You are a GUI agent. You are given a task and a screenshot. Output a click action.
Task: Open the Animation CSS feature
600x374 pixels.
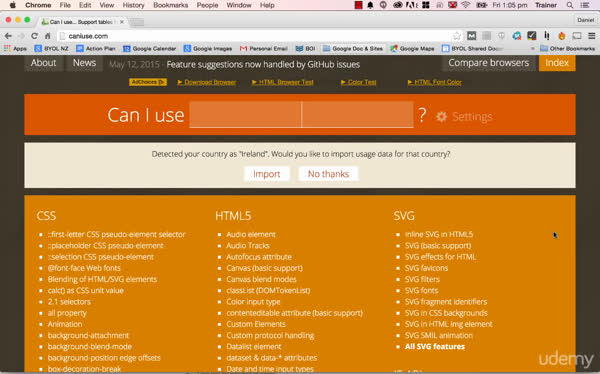tap(65, 324)
